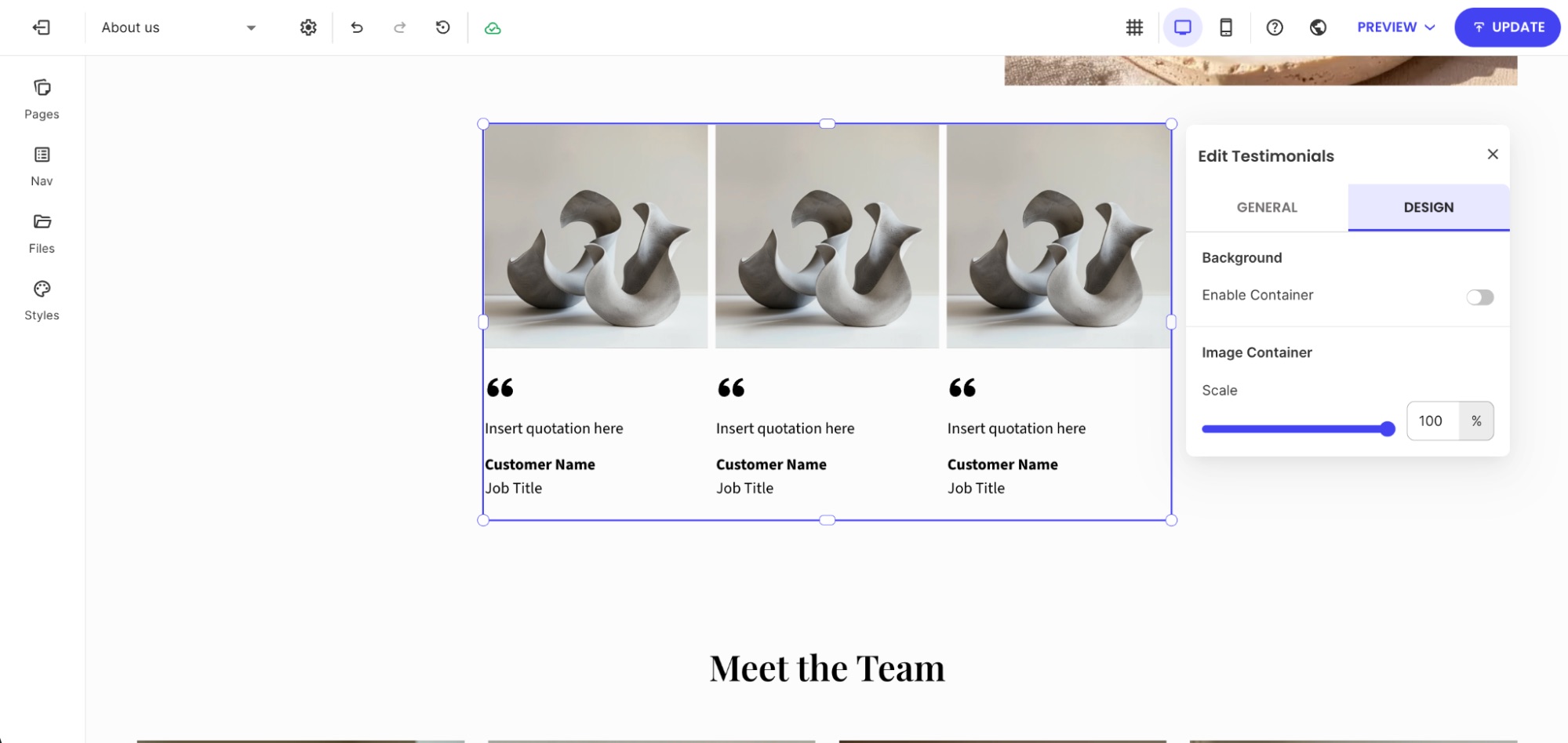Screen dimensions: 1568x743
Task: Open the Pages sidebar panel
Action: 42,100
